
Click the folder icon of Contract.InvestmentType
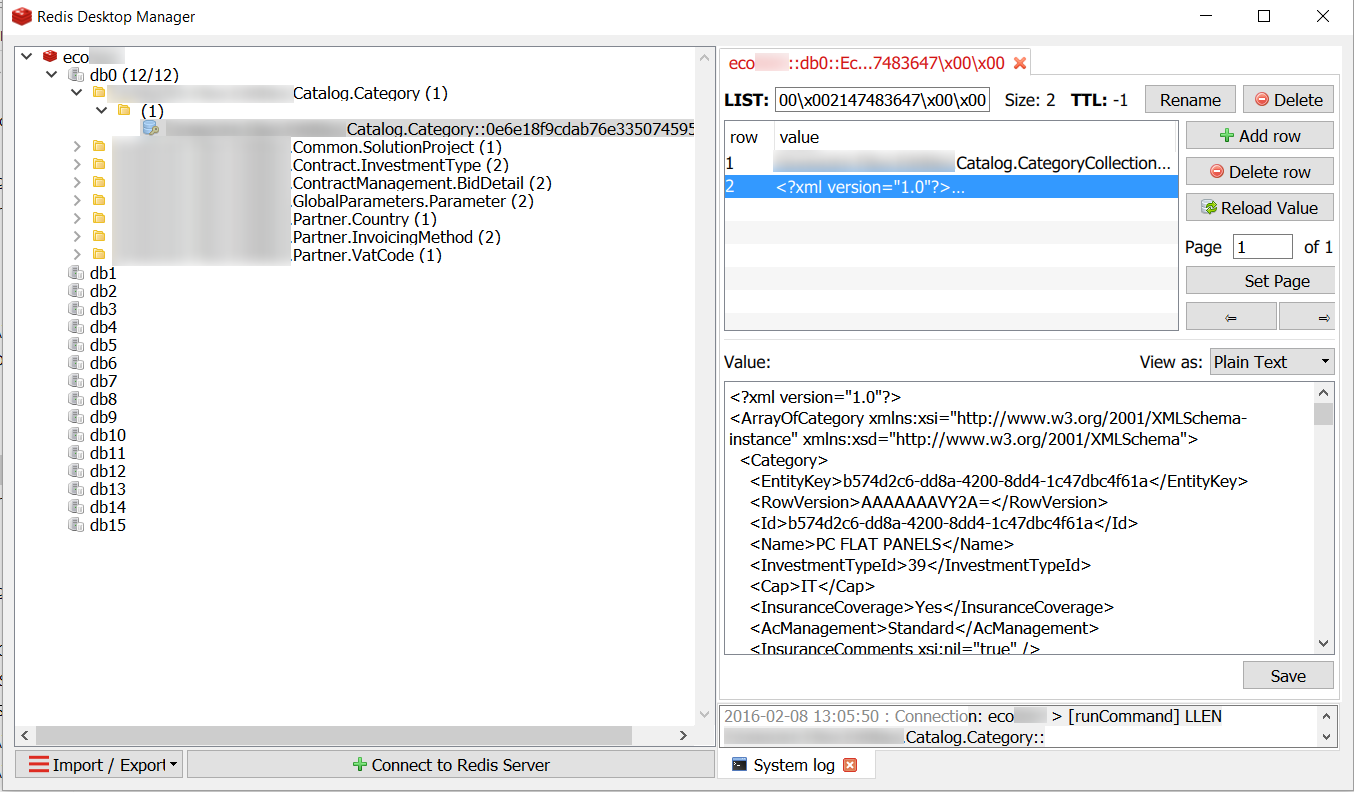99,165
